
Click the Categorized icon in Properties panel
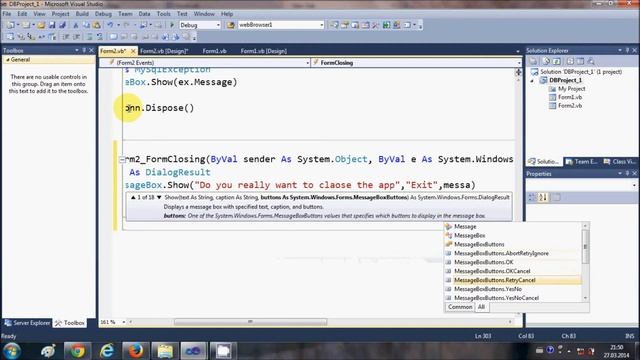point(532,198)
